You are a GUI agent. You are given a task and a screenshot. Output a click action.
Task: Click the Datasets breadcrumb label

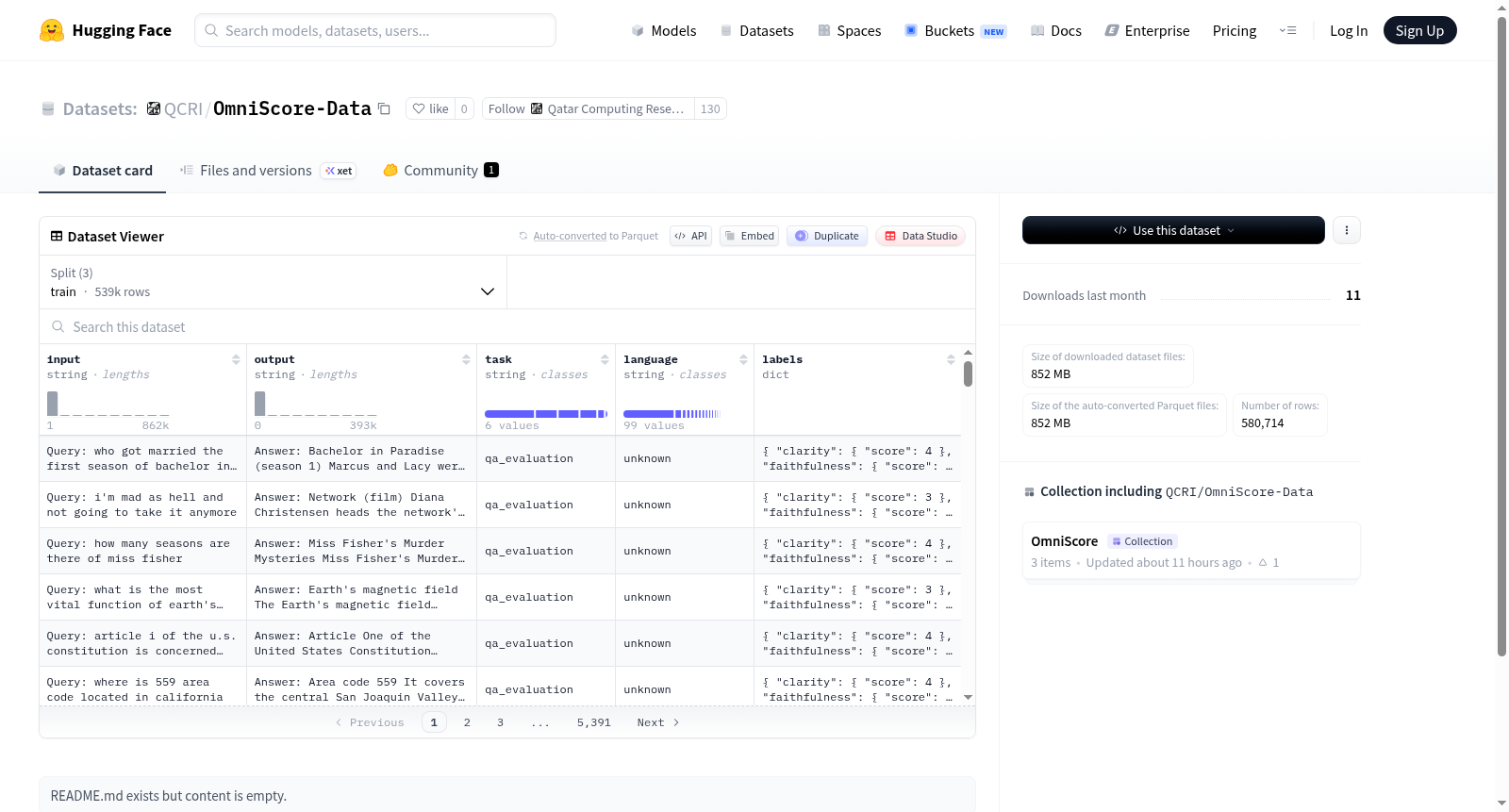(x=100, y=109)
